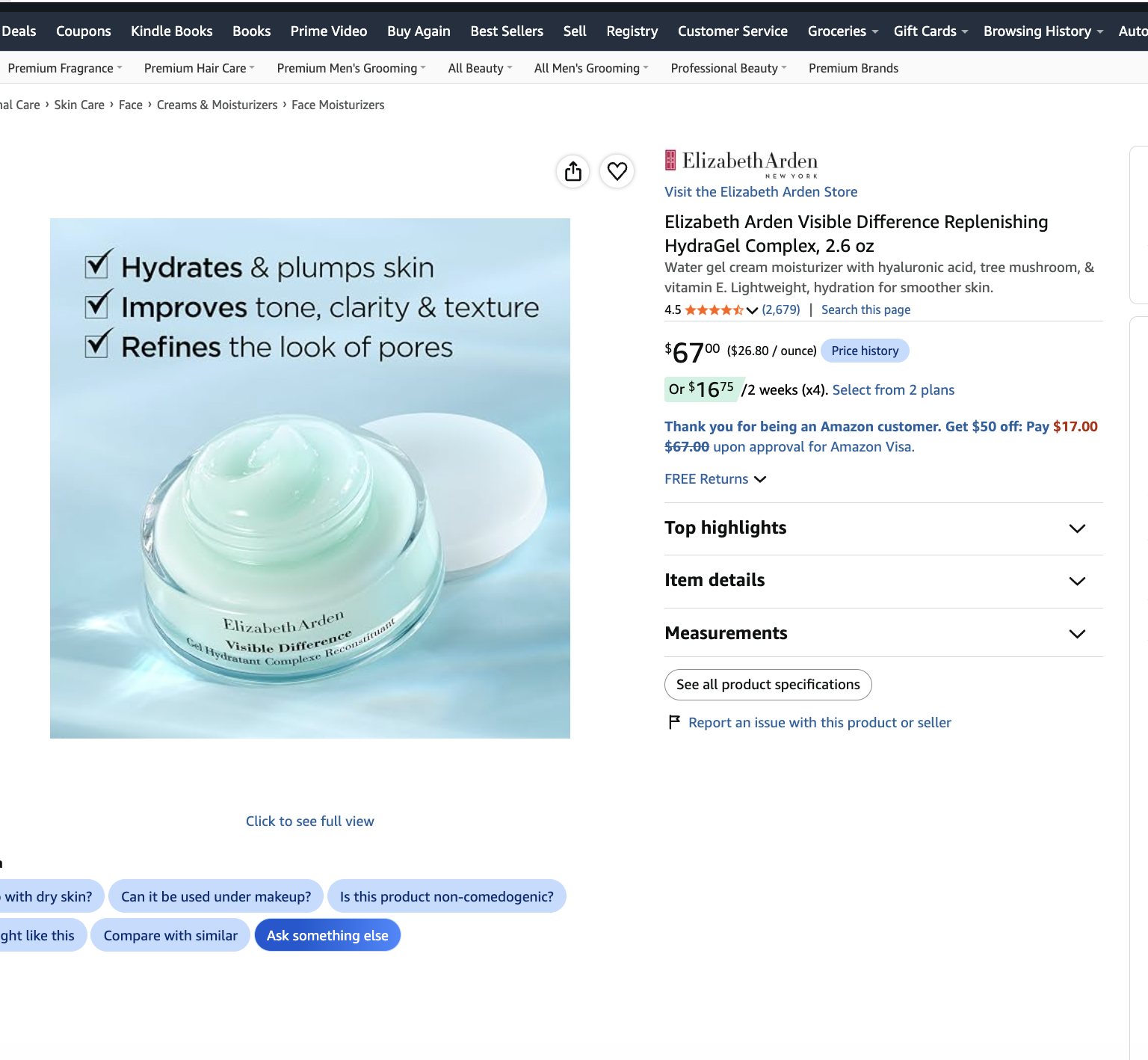Add to wish list with heart icon
This screenshot has width=1148, height=1060.
pyautogui.click(x=617, y=172)
